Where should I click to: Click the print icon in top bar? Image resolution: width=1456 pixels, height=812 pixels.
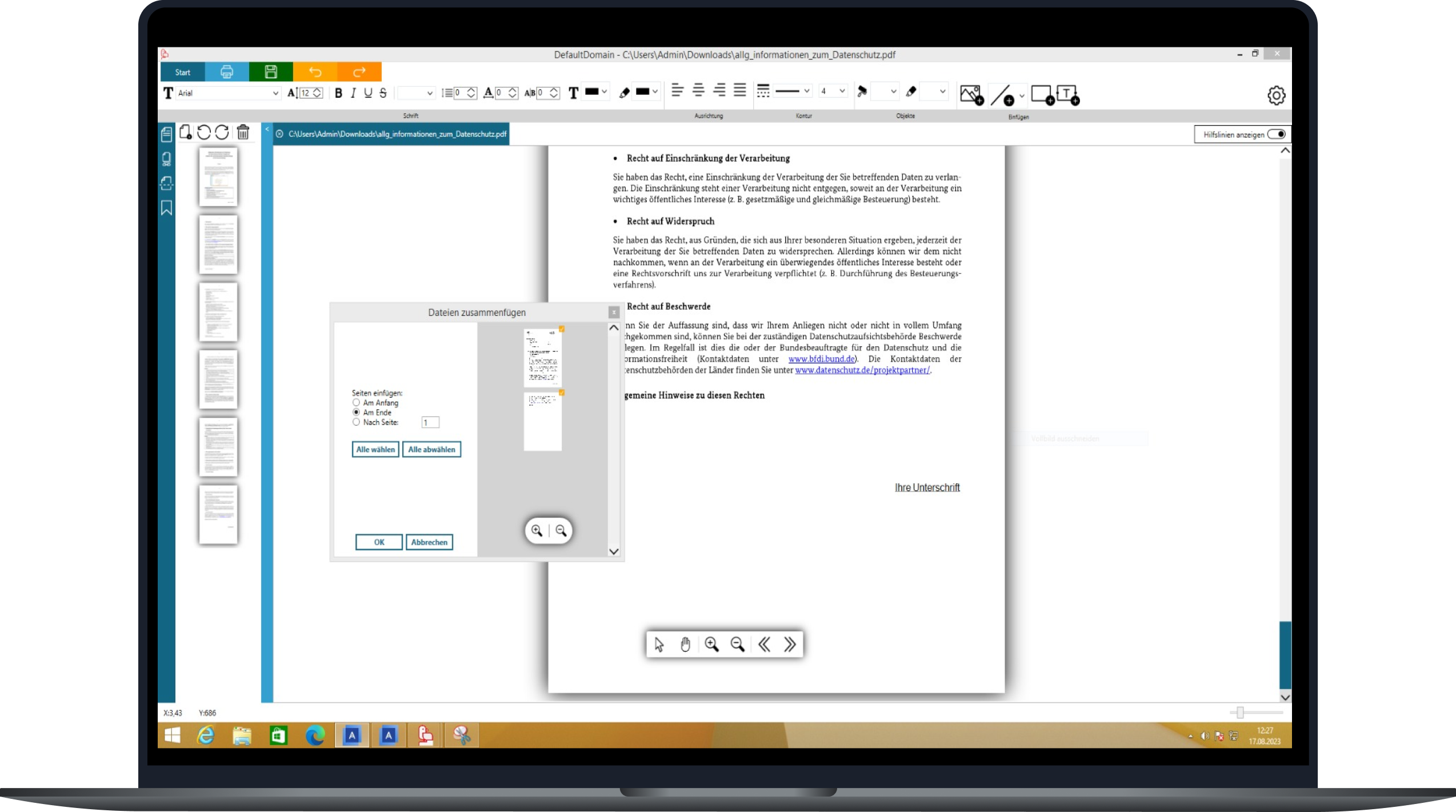click(x=227, y=72)
